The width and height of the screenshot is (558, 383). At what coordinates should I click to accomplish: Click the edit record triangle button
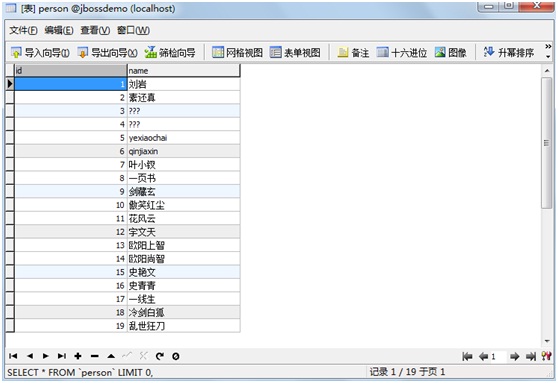pyautogui.click(x=111, y=356)
